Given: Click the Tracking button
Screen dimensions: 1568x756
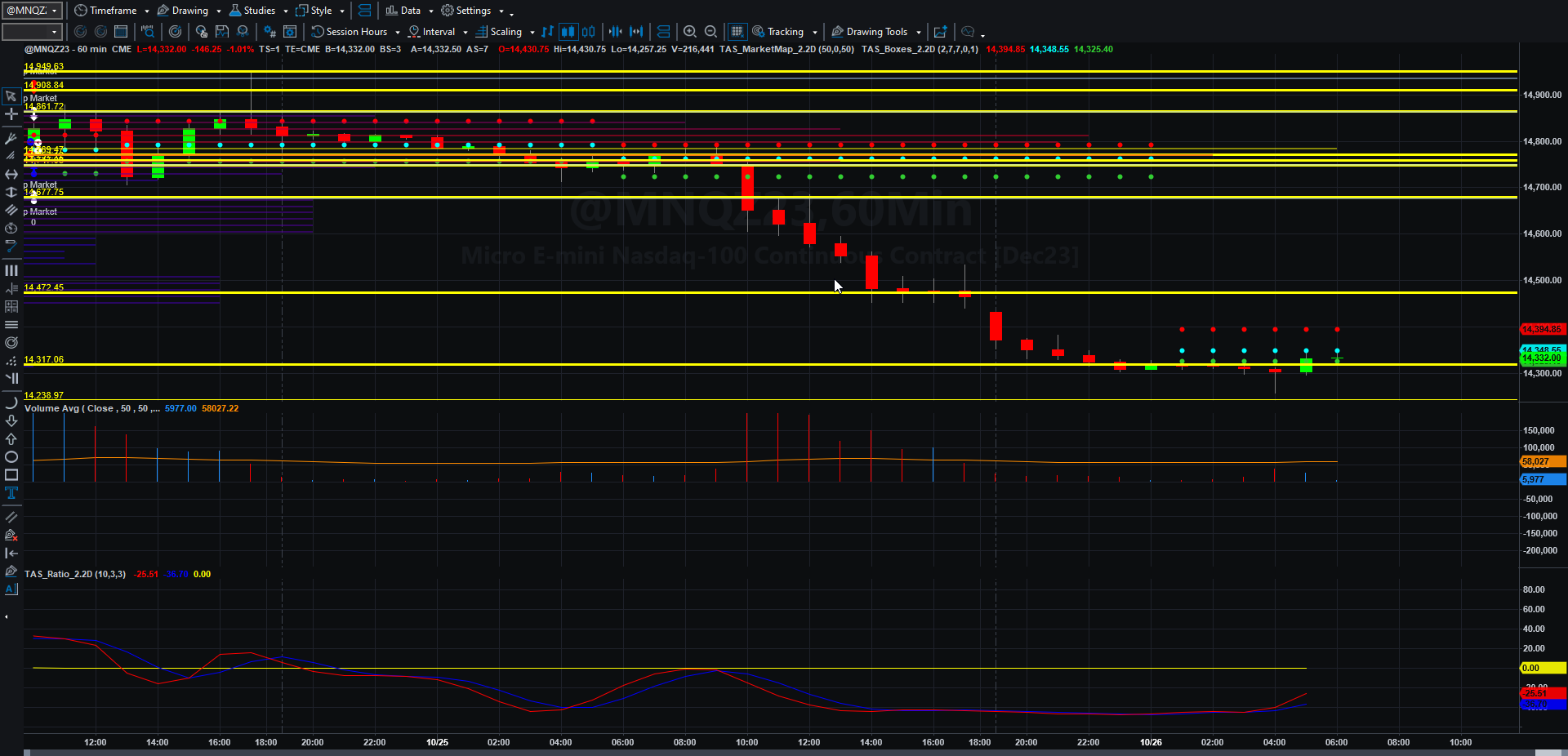Looking at the screenshot, I should click(x=785, y=32).
